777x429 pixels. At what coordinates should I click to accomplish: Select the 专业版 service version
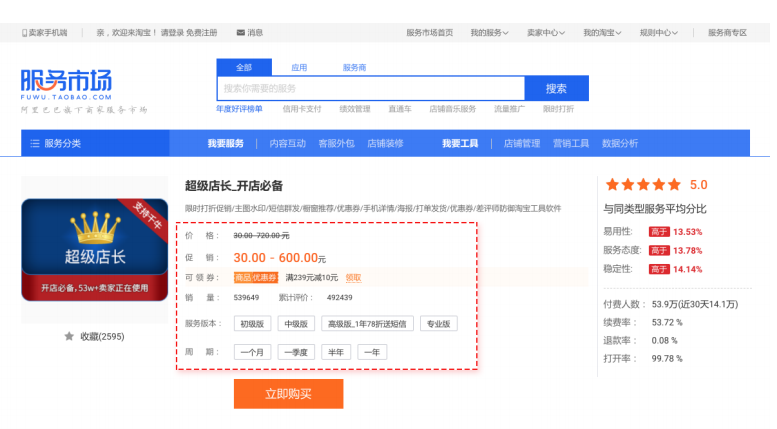439,324
